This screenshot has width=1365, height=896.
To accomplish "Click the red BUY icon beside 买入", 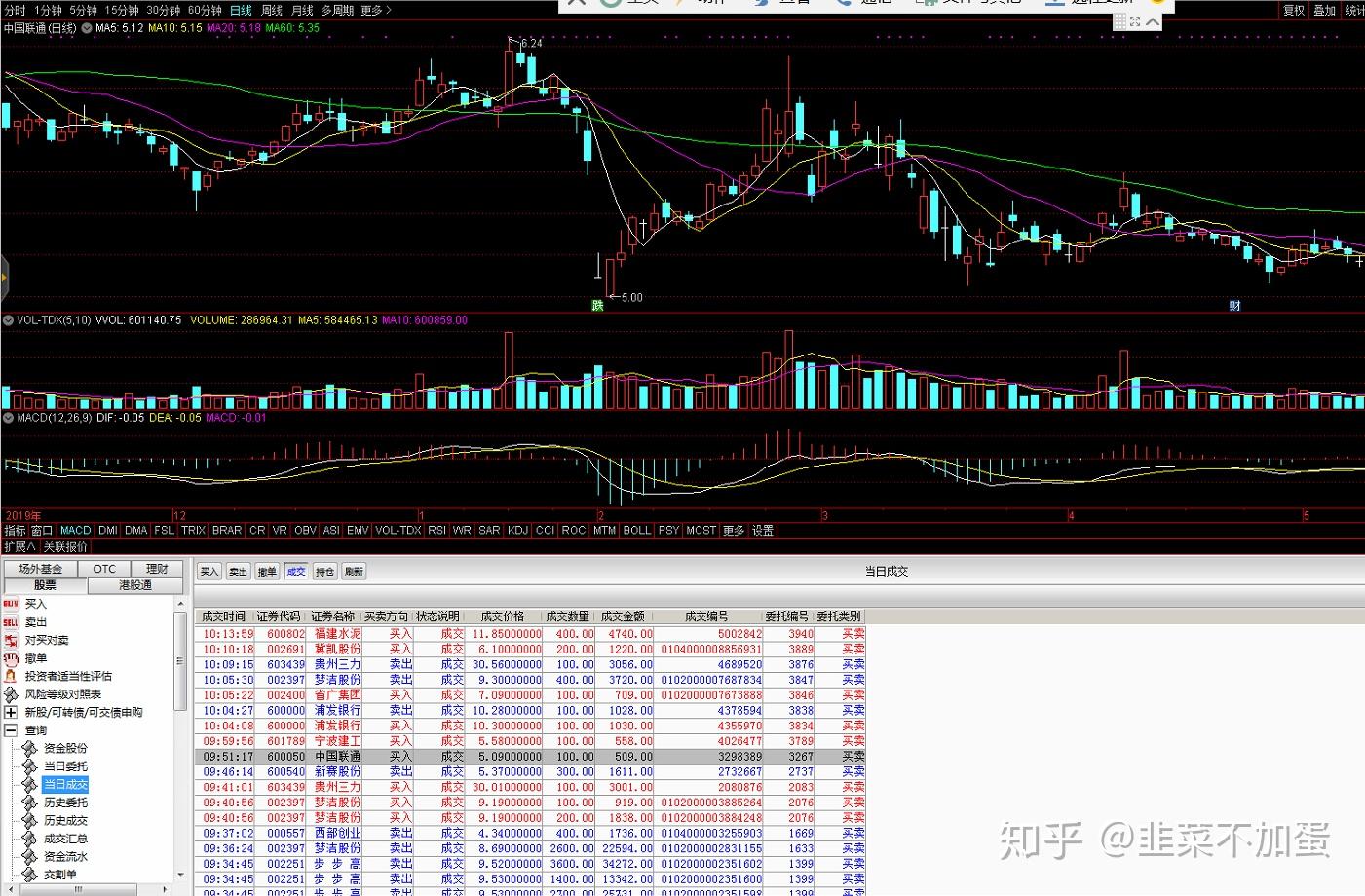I will (11, 605).
